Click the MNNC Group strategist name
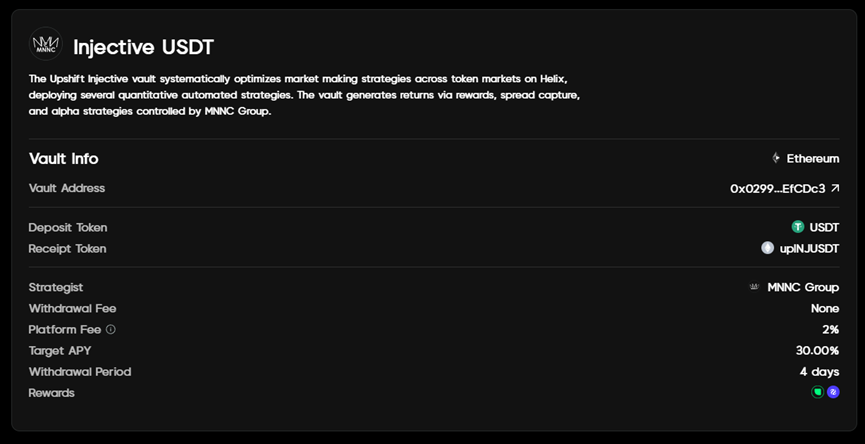The image size is (865, 444). (x=803, y=287)
